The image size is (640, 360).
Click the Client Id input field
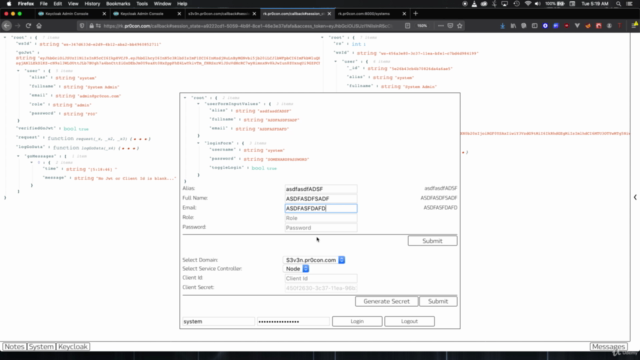[x=321, y=278]
